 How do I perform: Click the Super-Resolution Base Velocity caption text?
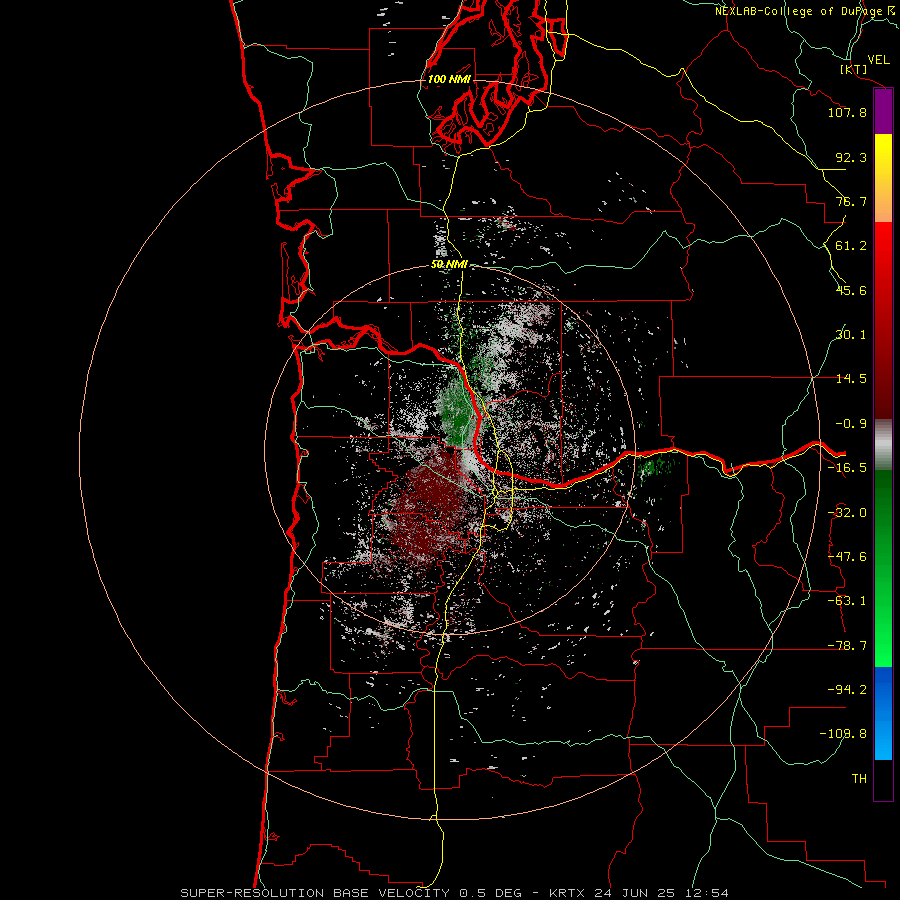(455, 893)
